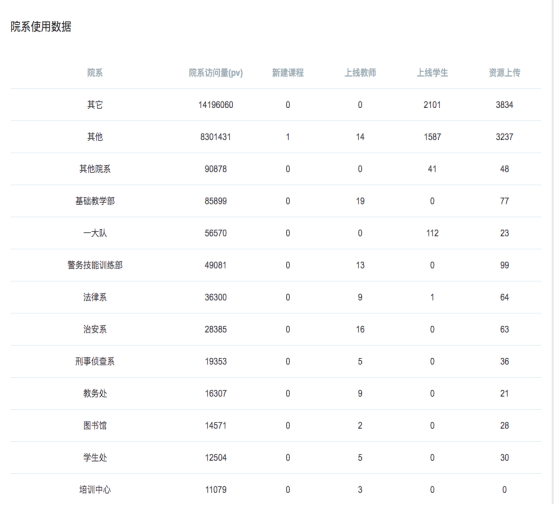Select the 法律系 department row

pyautogui.click(x=276, y=297)
